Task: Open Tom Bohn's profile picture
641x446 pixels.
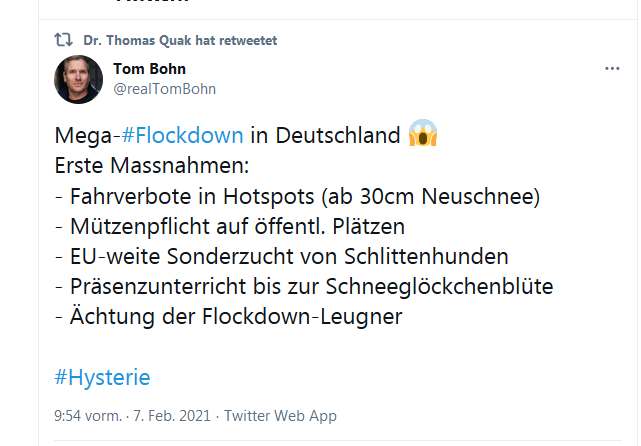Action: pyautogui.click(x=78, y=79)
